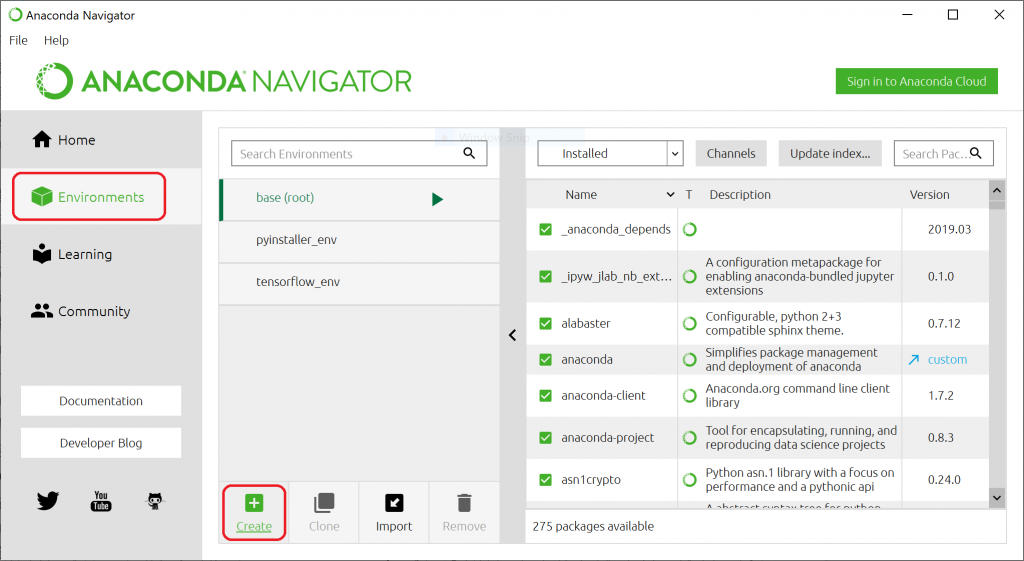Select the pyinstaller_env environment
The image size is (1024, 561).
click(x=359, y=241)
